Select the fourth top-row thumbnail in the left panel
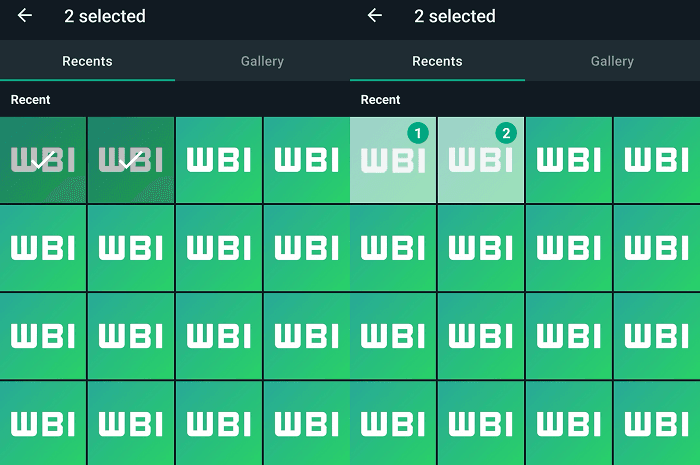Screen dimensions: 700x465 306,160
